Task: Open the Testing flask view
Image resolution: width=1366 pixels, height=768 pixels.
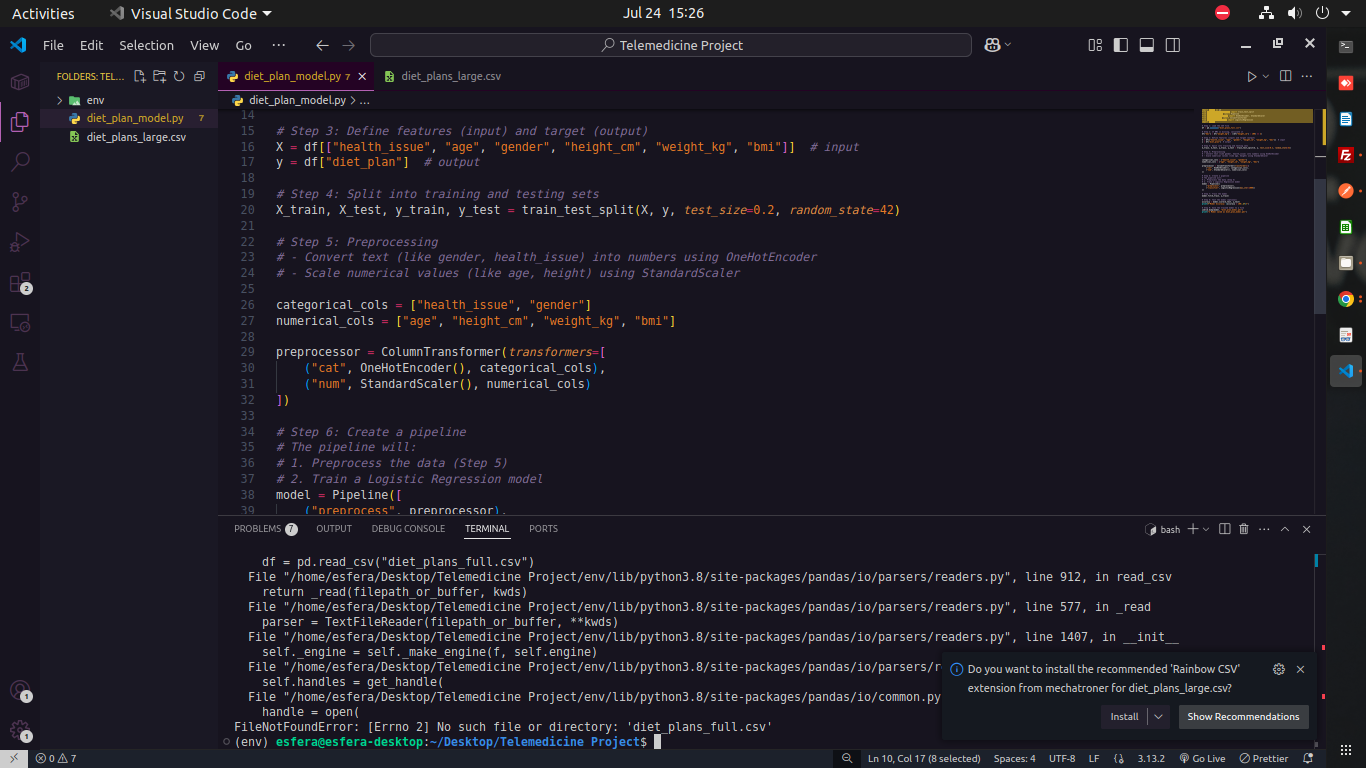Action: tap(20, 362)
